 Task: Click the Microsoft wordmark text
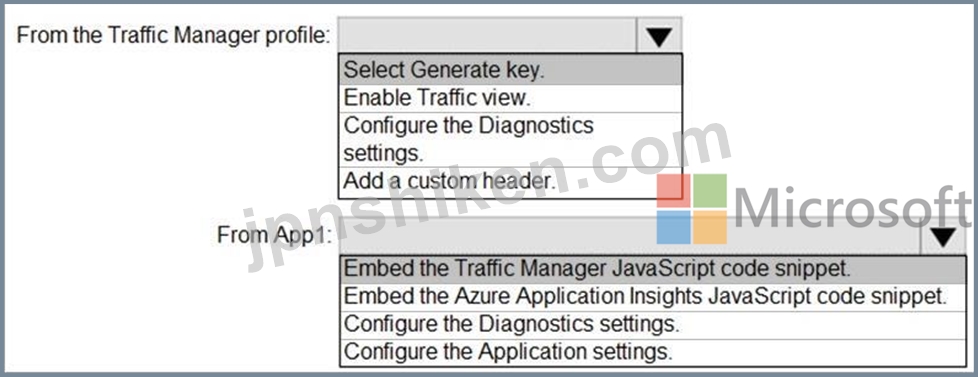[853, 208]
